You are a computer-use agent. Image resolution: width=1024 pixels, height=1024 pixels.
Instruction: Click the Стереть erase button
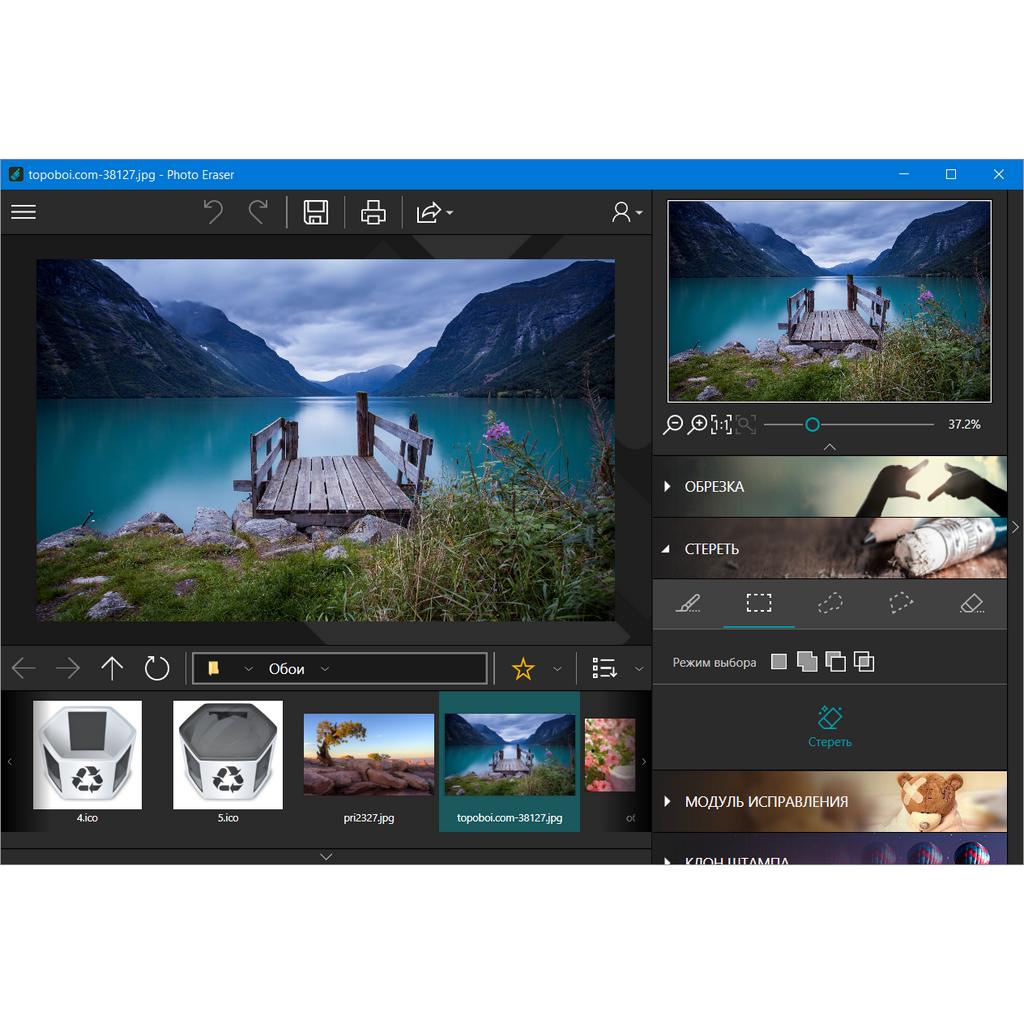[829, 726]
